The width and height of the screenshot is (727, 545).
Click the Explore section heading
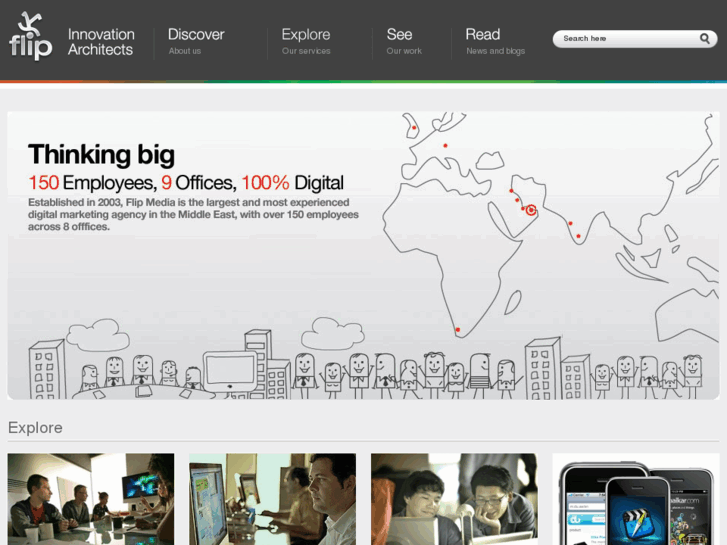35,428
